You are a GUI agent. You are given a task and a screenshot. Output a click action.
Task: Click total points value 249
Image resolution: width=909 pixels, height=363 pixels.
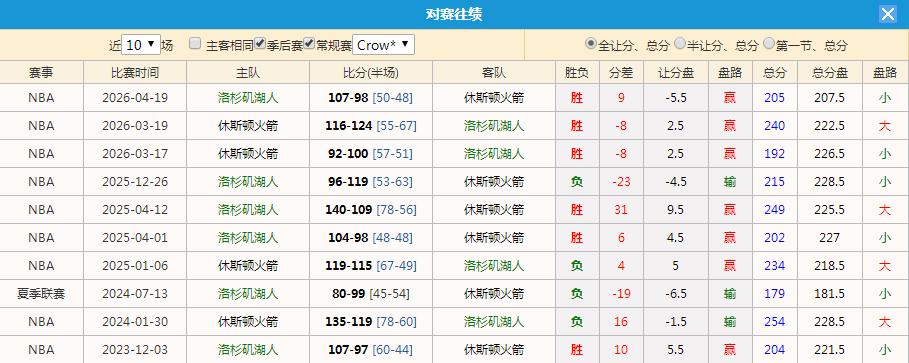[x=775, y=209]
